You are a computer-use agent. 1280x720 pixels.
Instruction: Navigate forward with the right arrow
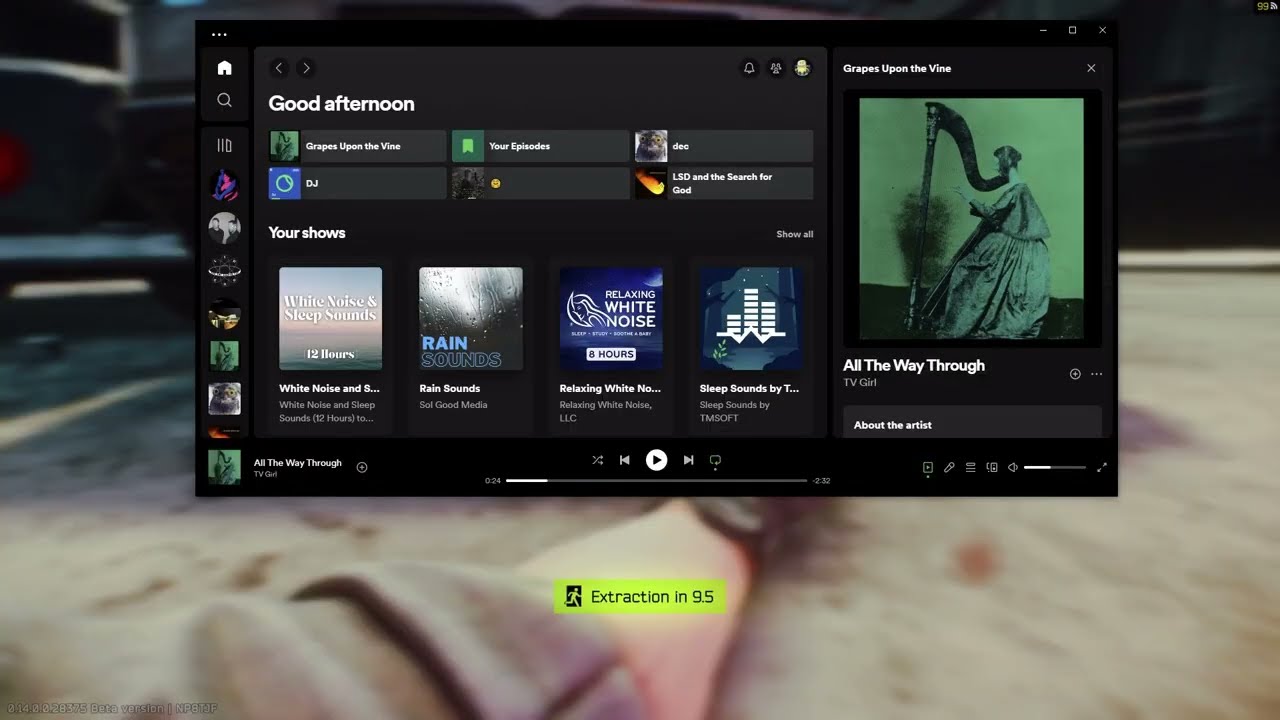(x=306, y=68)
